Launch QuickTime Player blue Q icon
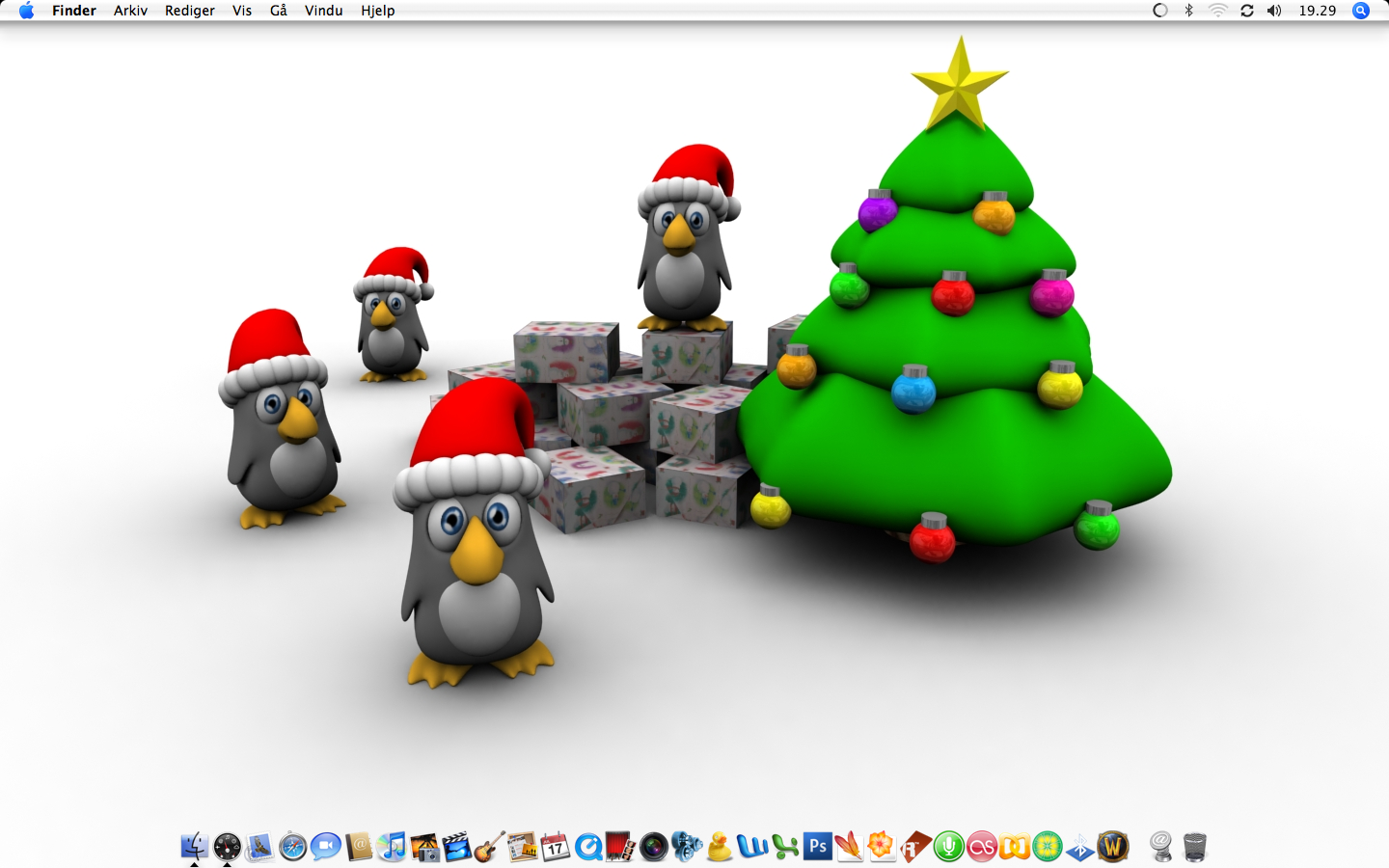 pos(587,847)
